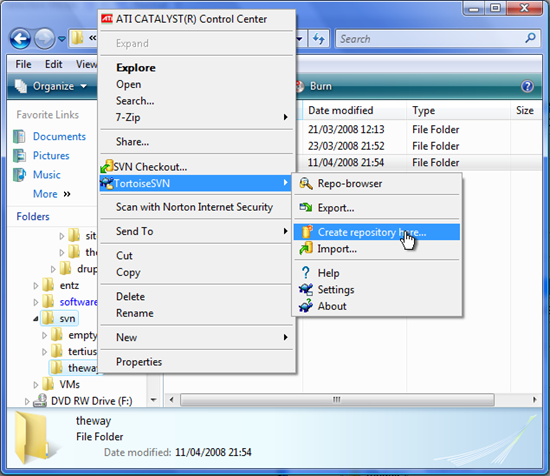Open the Documents favorite link

59,136
